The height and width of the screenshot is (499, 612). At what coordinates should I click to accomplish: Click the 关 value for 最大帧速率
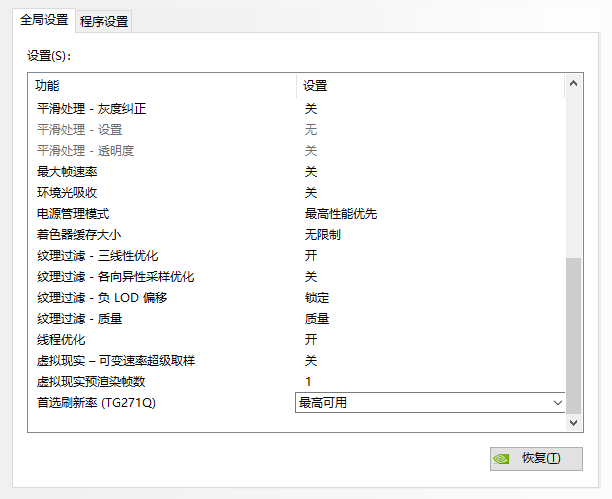click(x=311, y=172)
